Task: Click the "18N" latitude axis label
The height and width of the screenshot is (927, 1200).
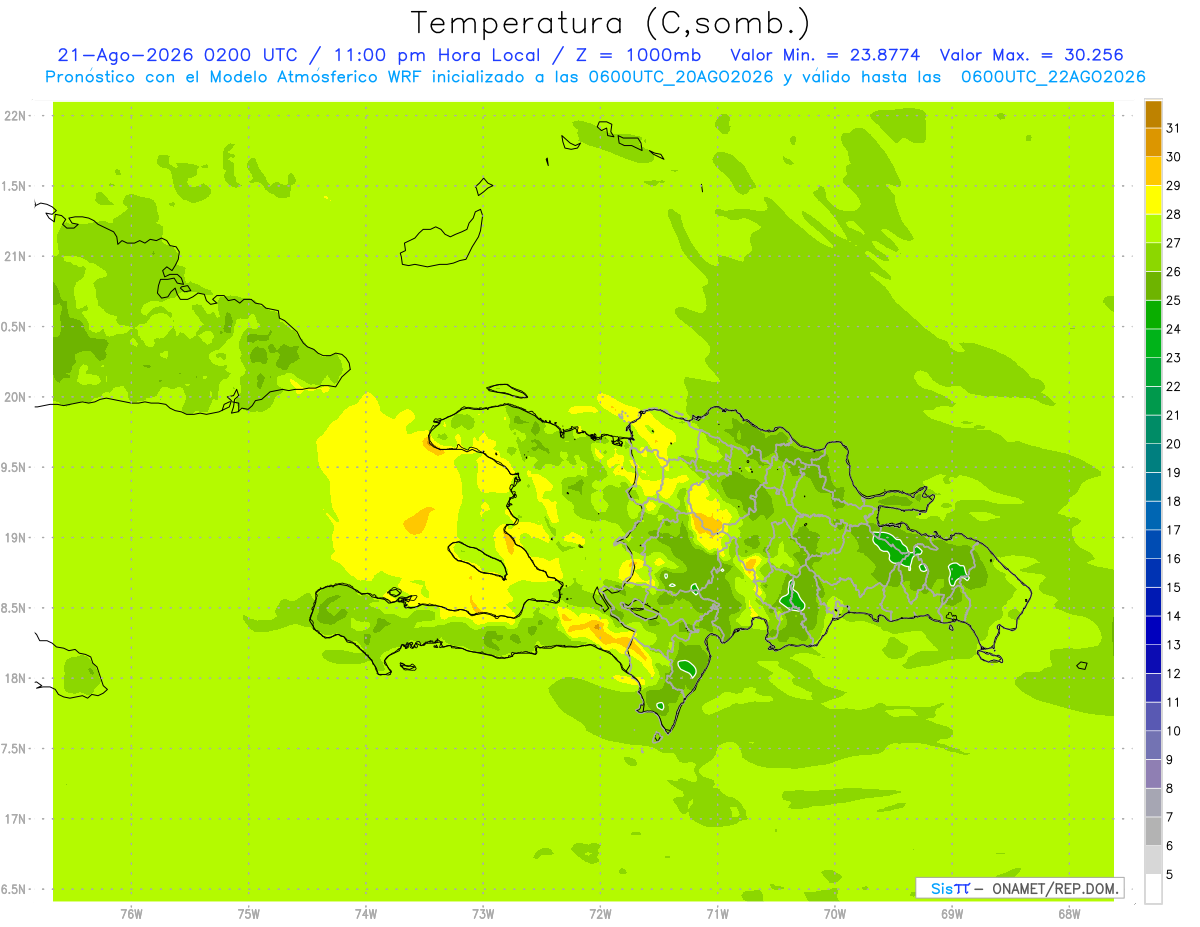Action: 15,678
